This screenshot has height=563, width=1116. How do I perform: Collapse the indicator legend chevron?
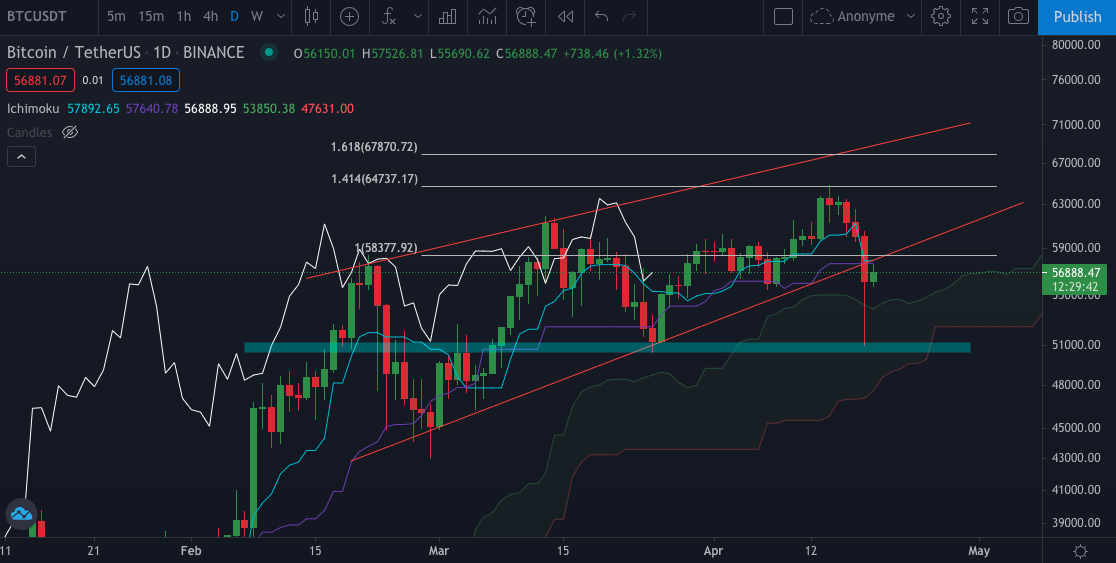(21, 157)
